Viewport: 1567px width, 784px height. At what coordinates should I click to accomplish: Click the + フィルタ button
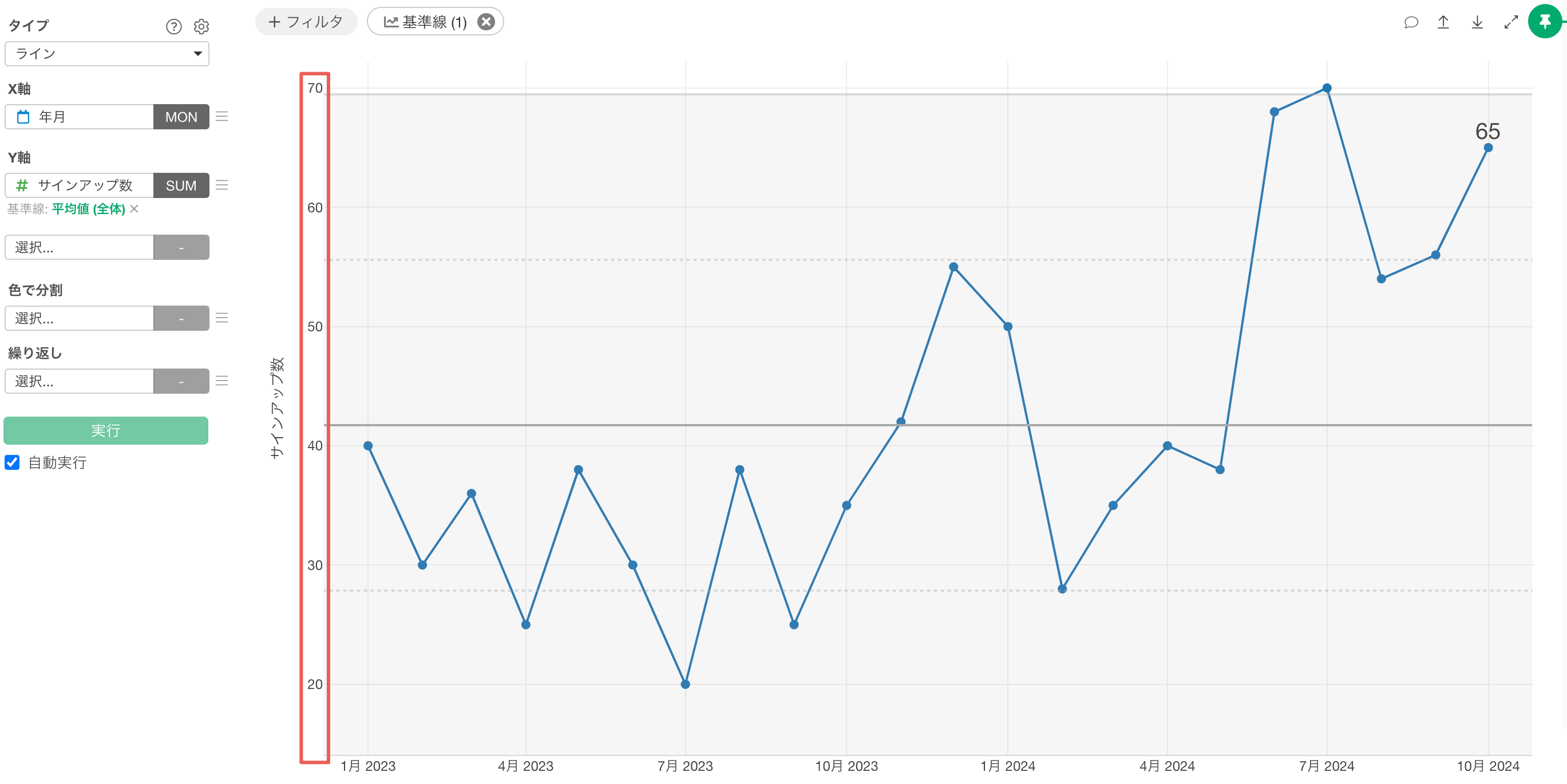point(306,22)
